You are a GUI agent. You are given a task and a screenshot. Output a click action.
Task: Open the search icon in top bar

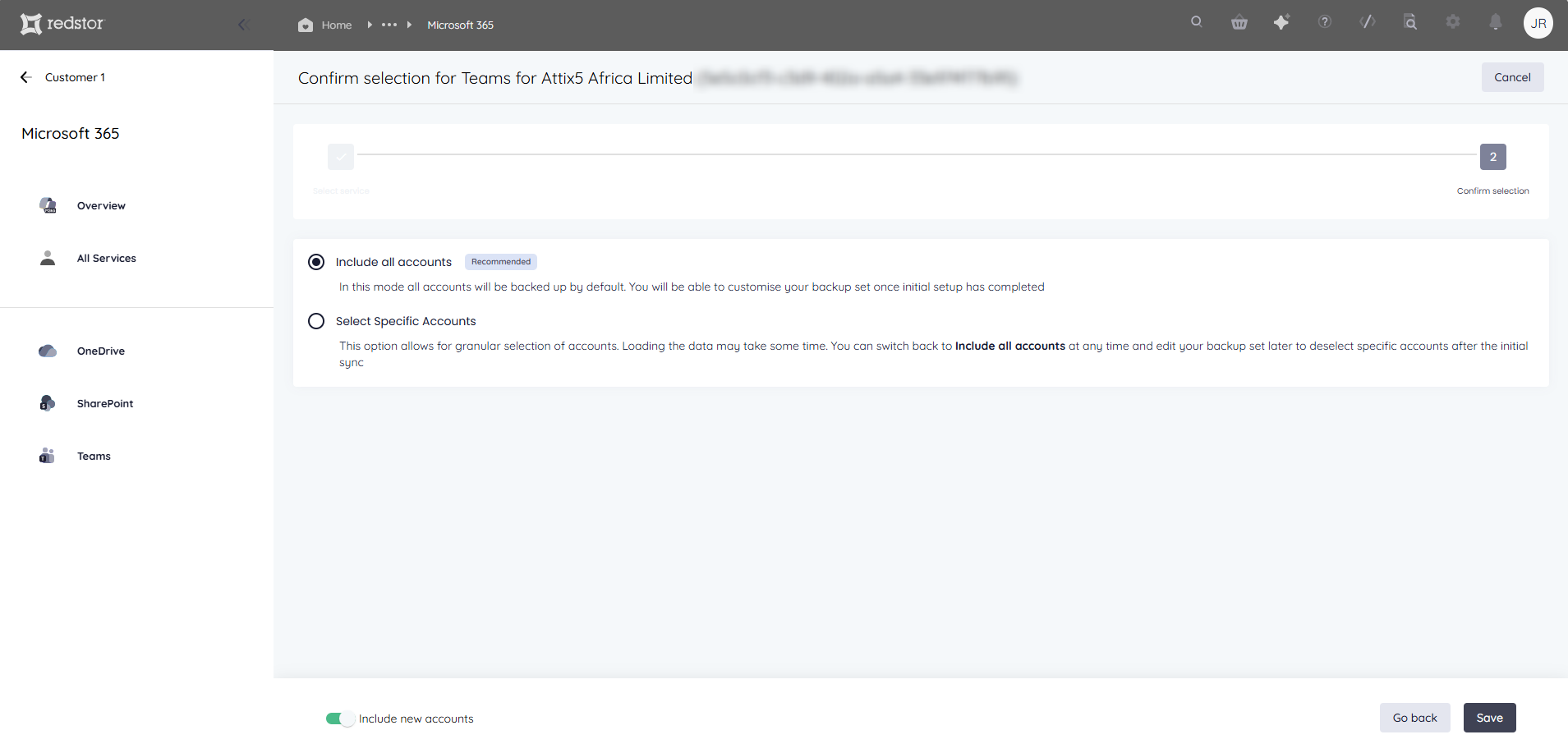1197,22
